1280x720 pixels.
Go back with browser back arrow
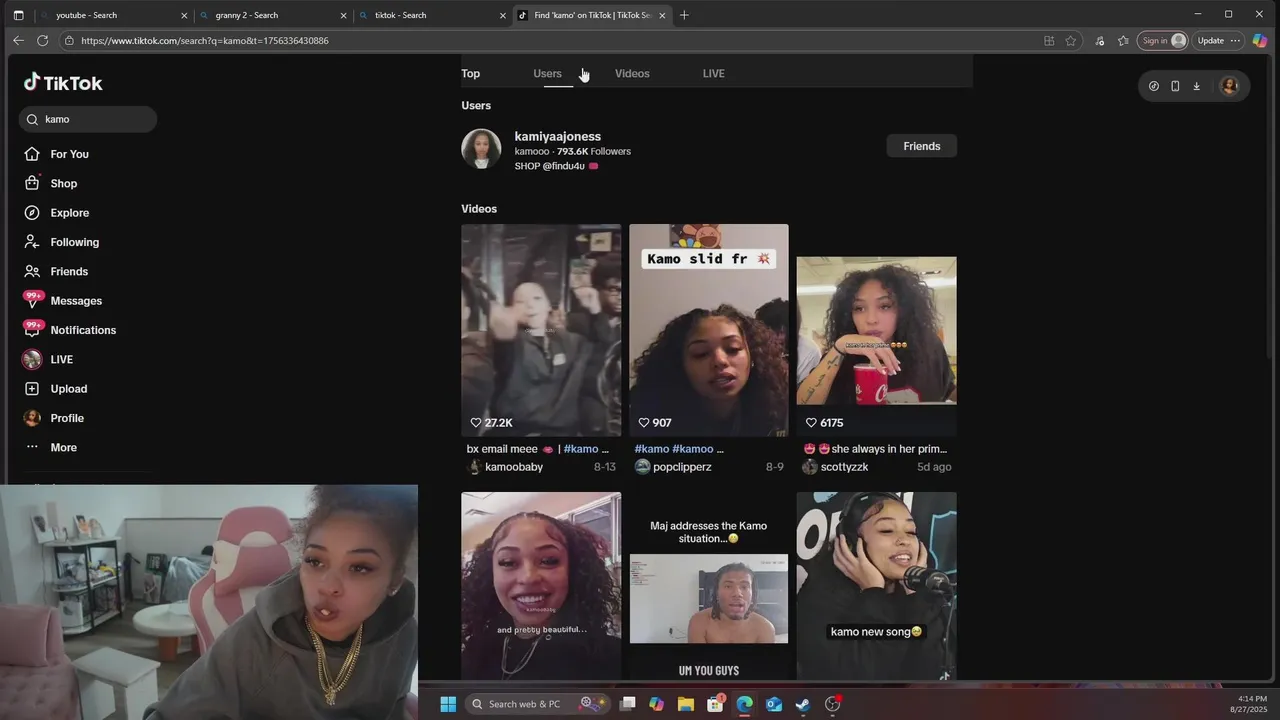(18, 41)
